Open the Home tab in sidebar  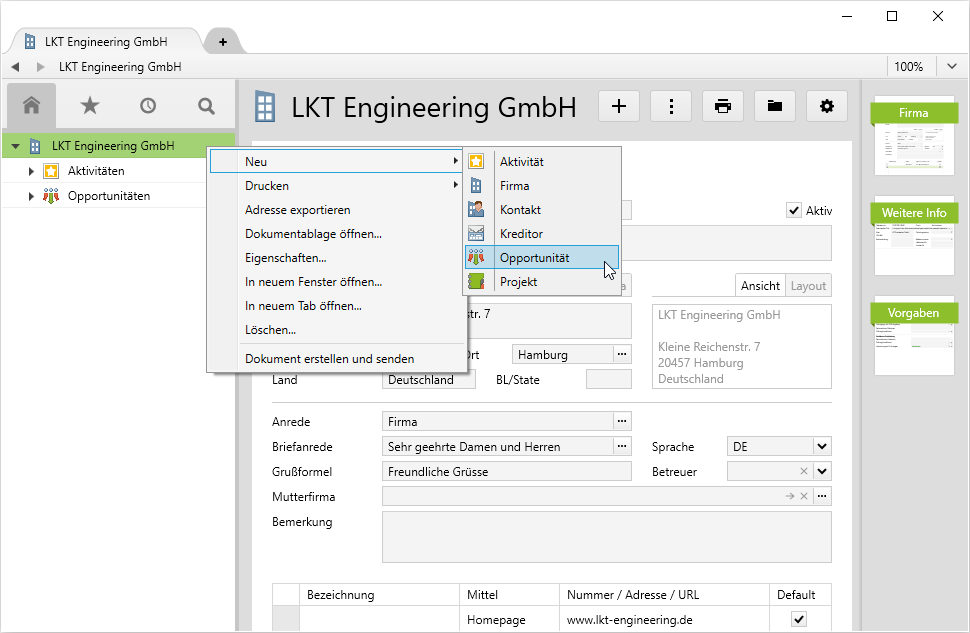click(x=31, y=105)
